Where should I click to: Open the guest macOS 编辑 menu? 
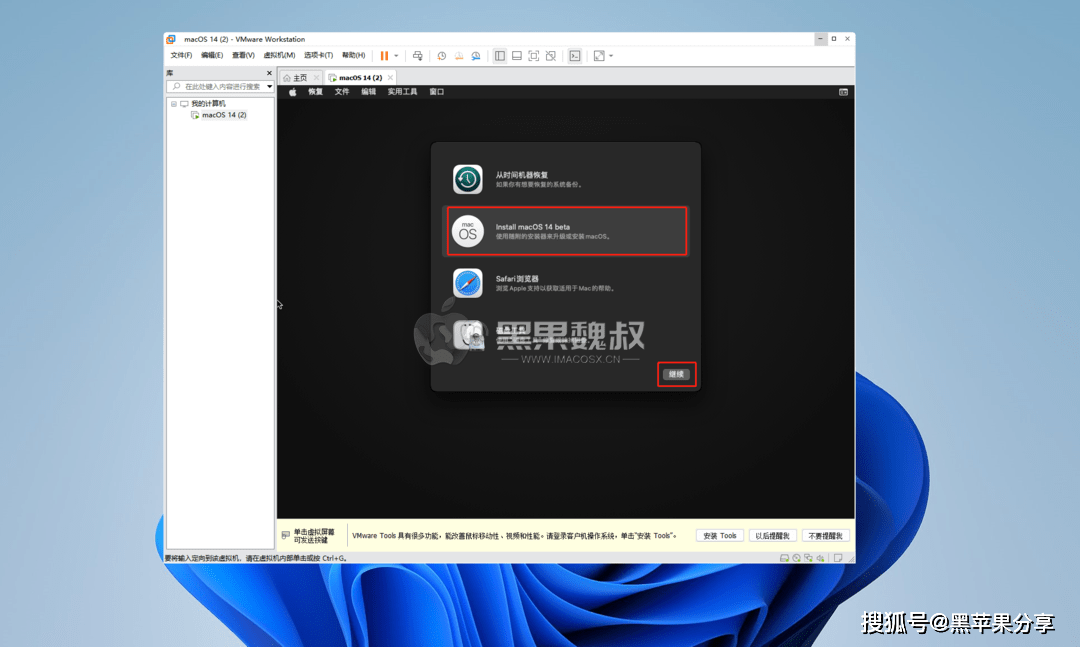368,92
